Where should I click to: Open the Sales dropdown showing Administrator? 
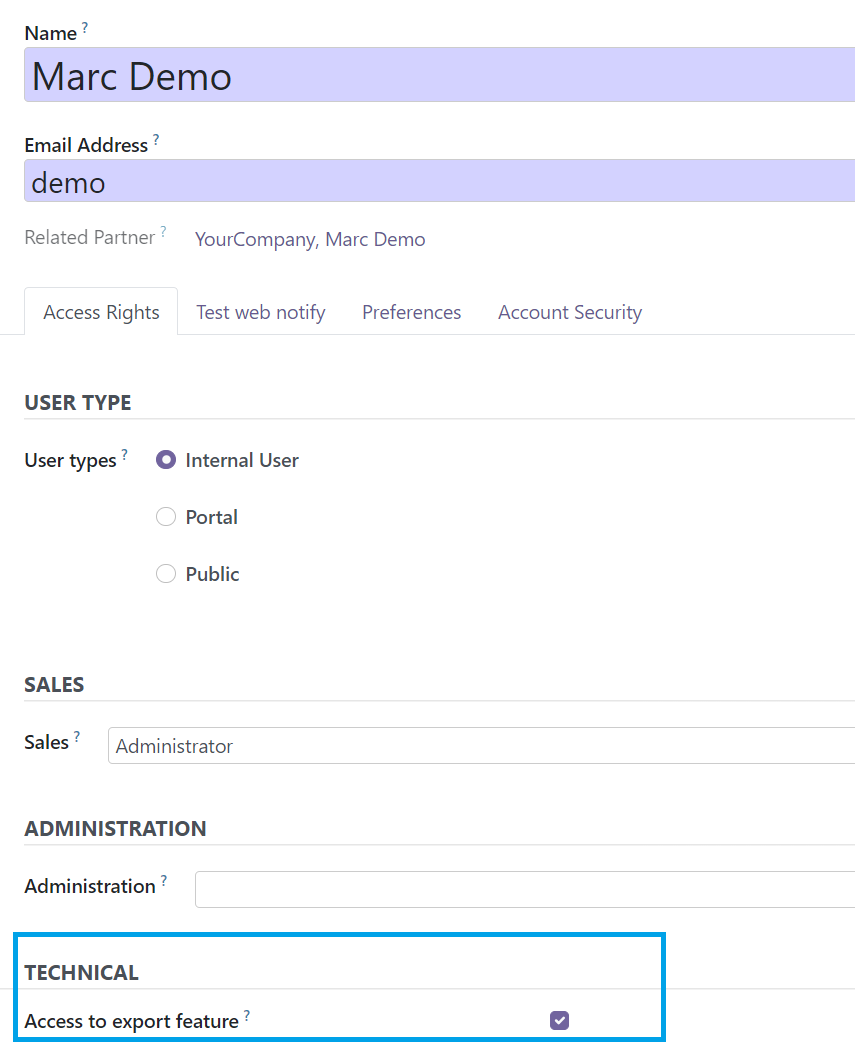(x=481, y=745)
